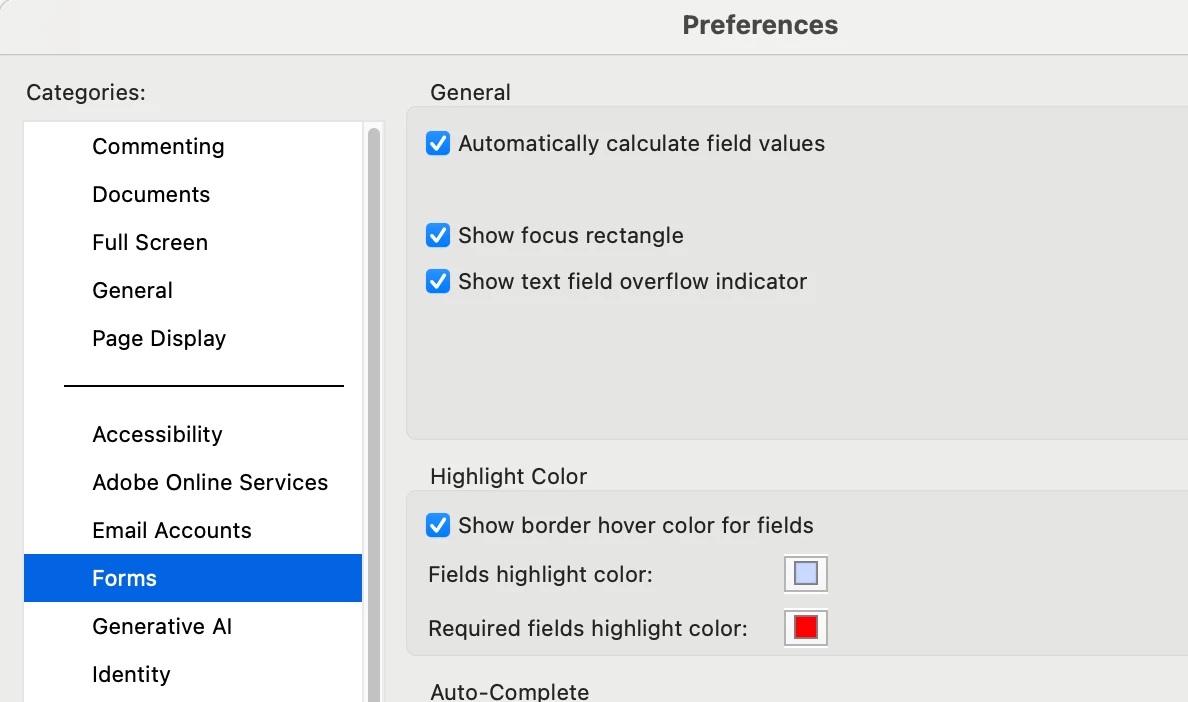
Task: Open the Required fields highlight color swatch
Action: (x=805, y=628)
